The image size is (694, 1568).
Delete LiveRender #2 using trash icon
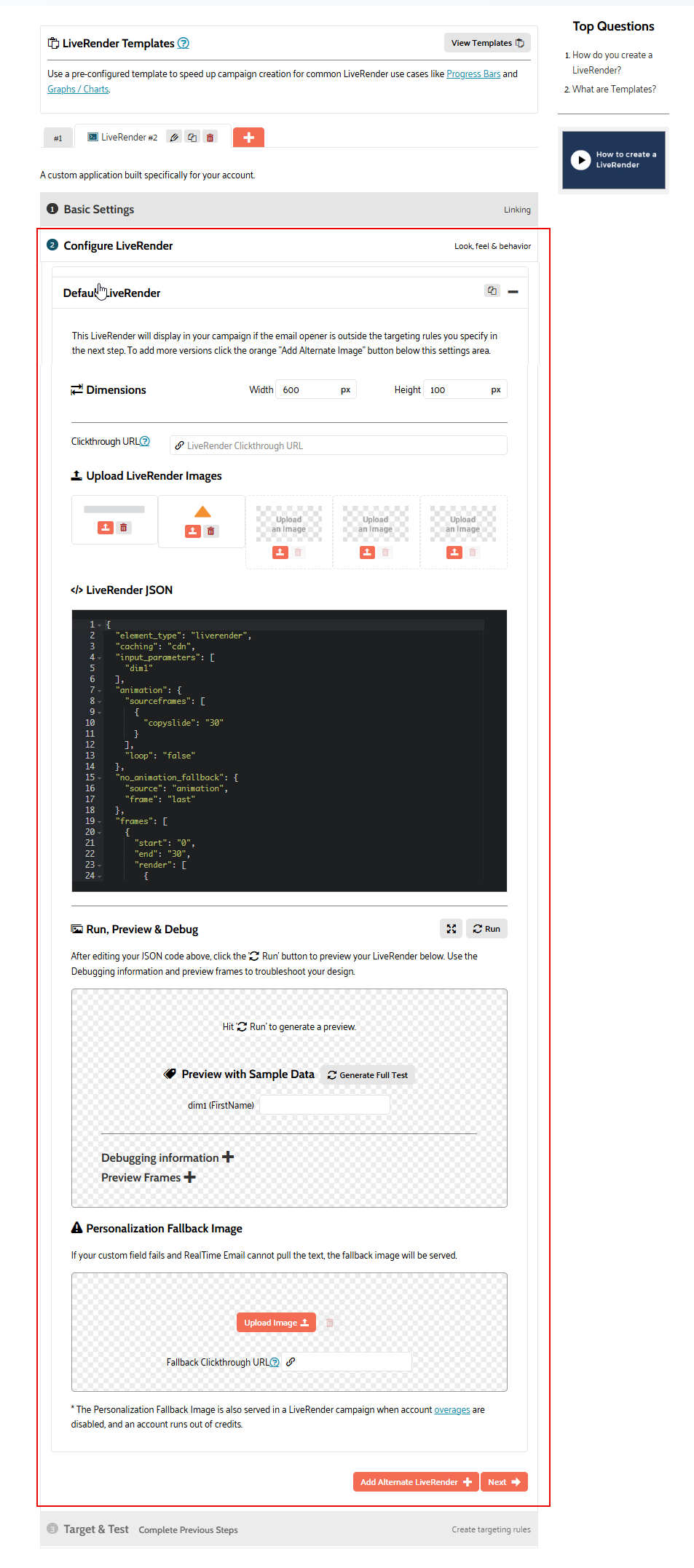point(210,138)
